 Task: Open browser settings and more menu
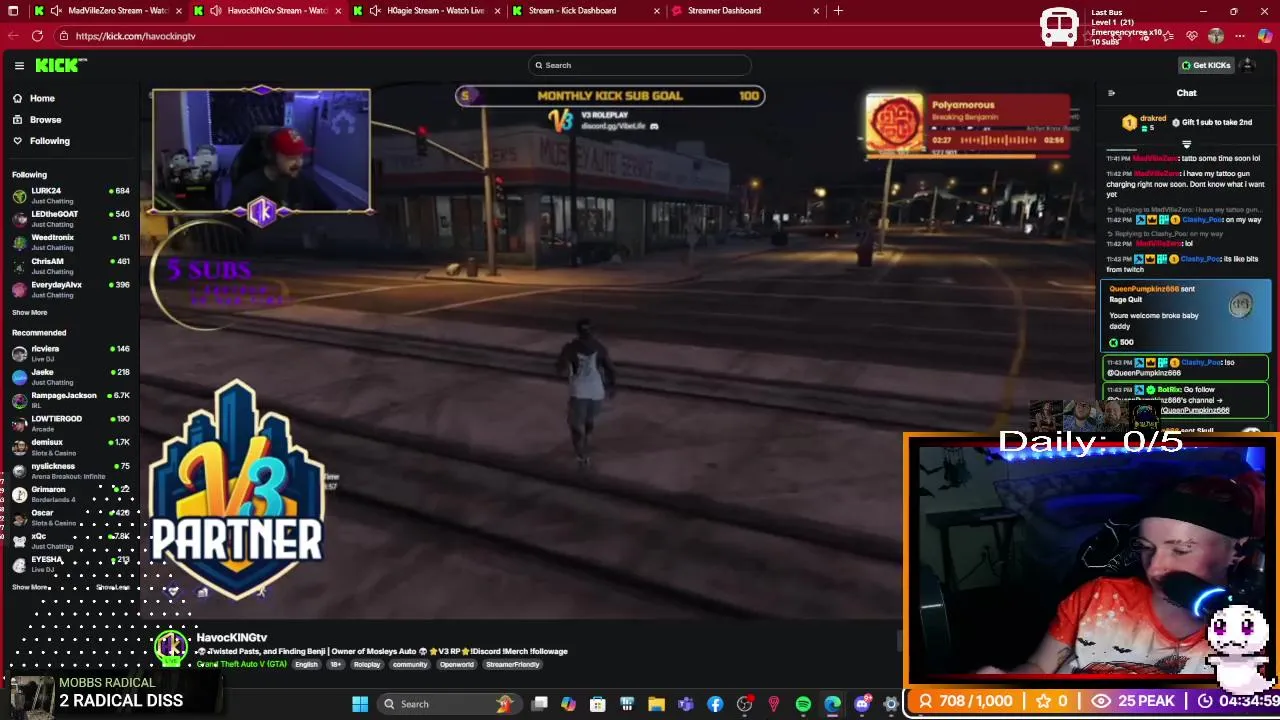(x=1240, y=36)
